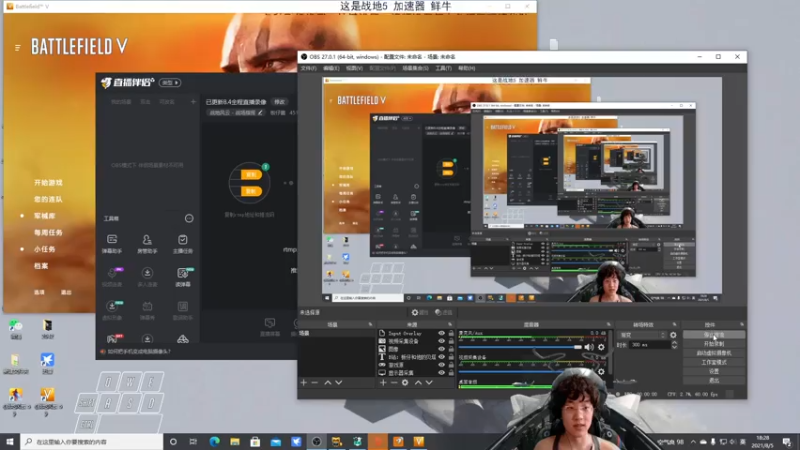The image size is (800, 450).
Task: Pop out the Scene Transitions dock icon
Action: click(674, 324)
